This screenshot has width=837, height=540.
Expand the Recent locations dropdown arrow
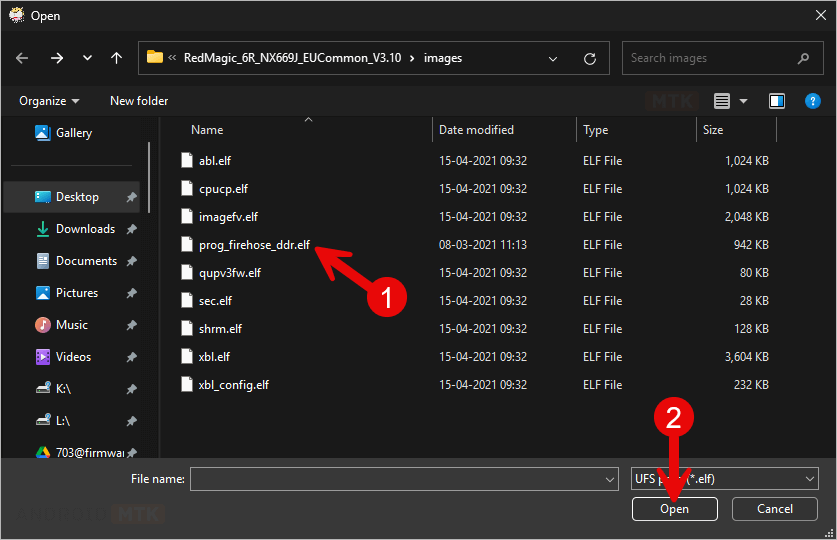coord(87,58)
